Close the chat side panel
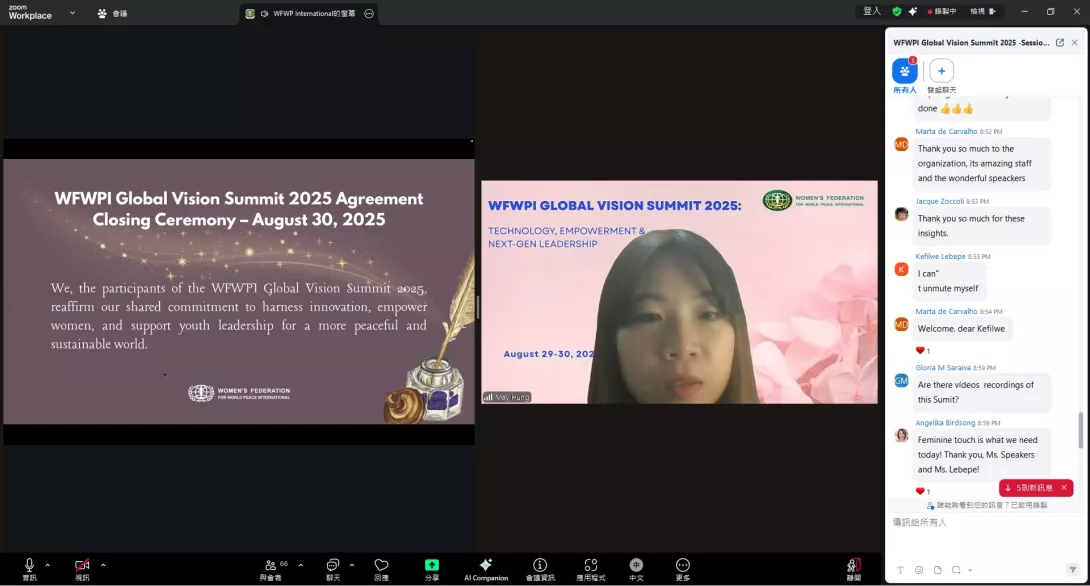 click(x=1075, y=42)
